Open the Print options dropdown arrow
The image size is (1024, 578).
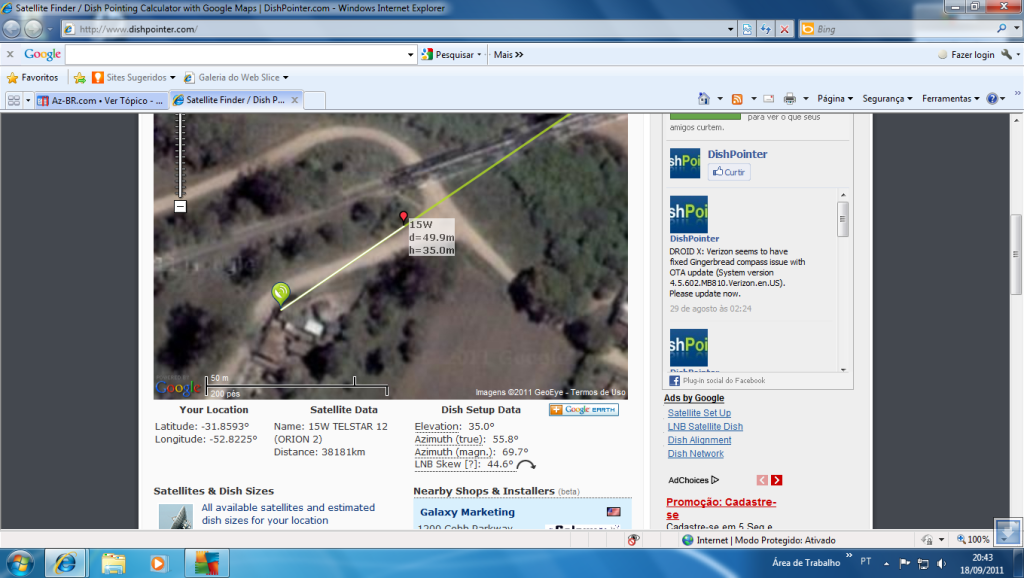pyautogui.click(x=805, y=99)
